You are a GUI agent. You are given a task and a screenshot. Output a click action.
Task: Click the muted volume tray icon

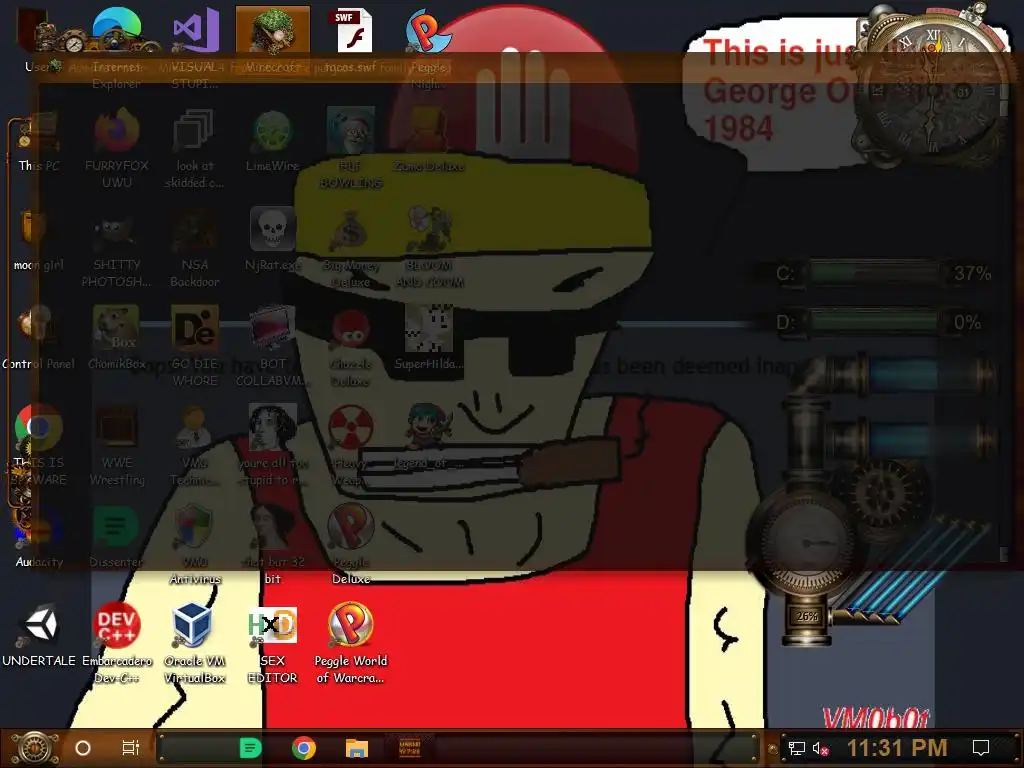tap(820, 748)
